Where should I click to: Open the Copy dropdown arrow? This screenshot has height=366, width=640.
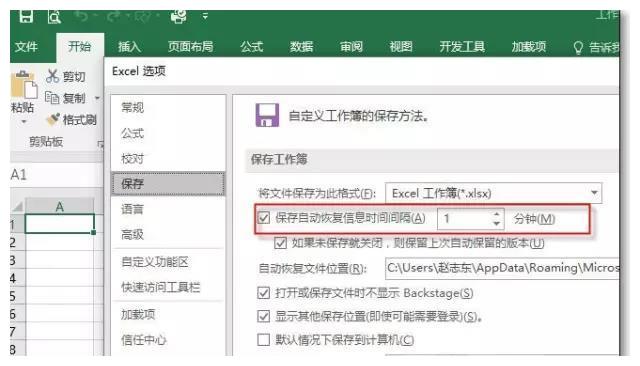point(97,98)
